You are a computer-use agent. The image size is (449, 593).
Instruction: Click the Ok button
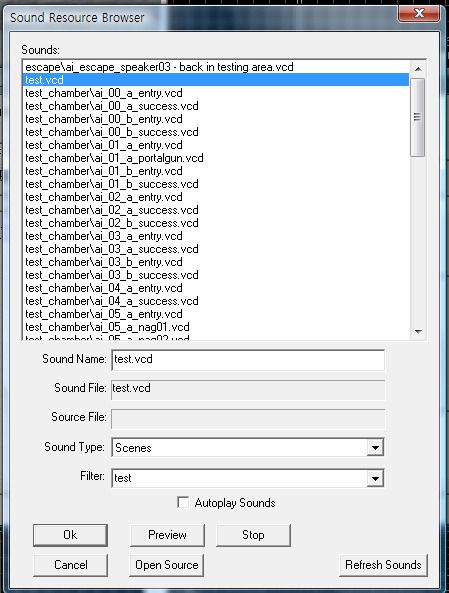[x=70, y=535]
